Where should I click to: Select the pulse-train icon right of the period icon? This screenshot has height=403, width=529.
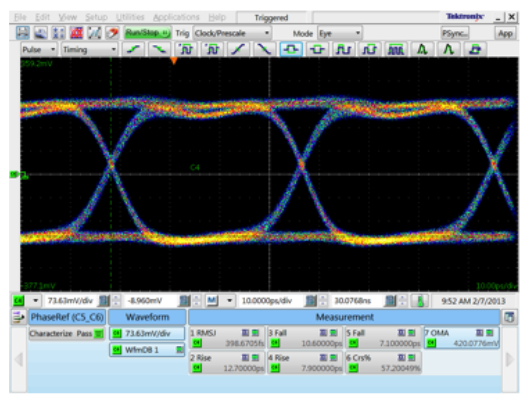[x=369, y=50]
